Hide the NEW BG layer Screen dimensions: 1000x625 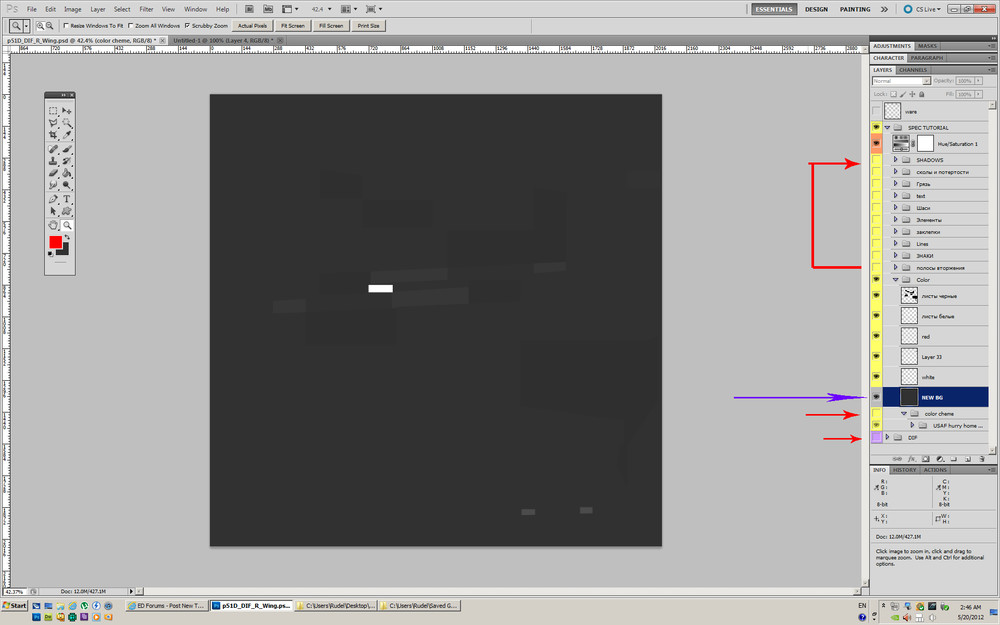(876, 397)
